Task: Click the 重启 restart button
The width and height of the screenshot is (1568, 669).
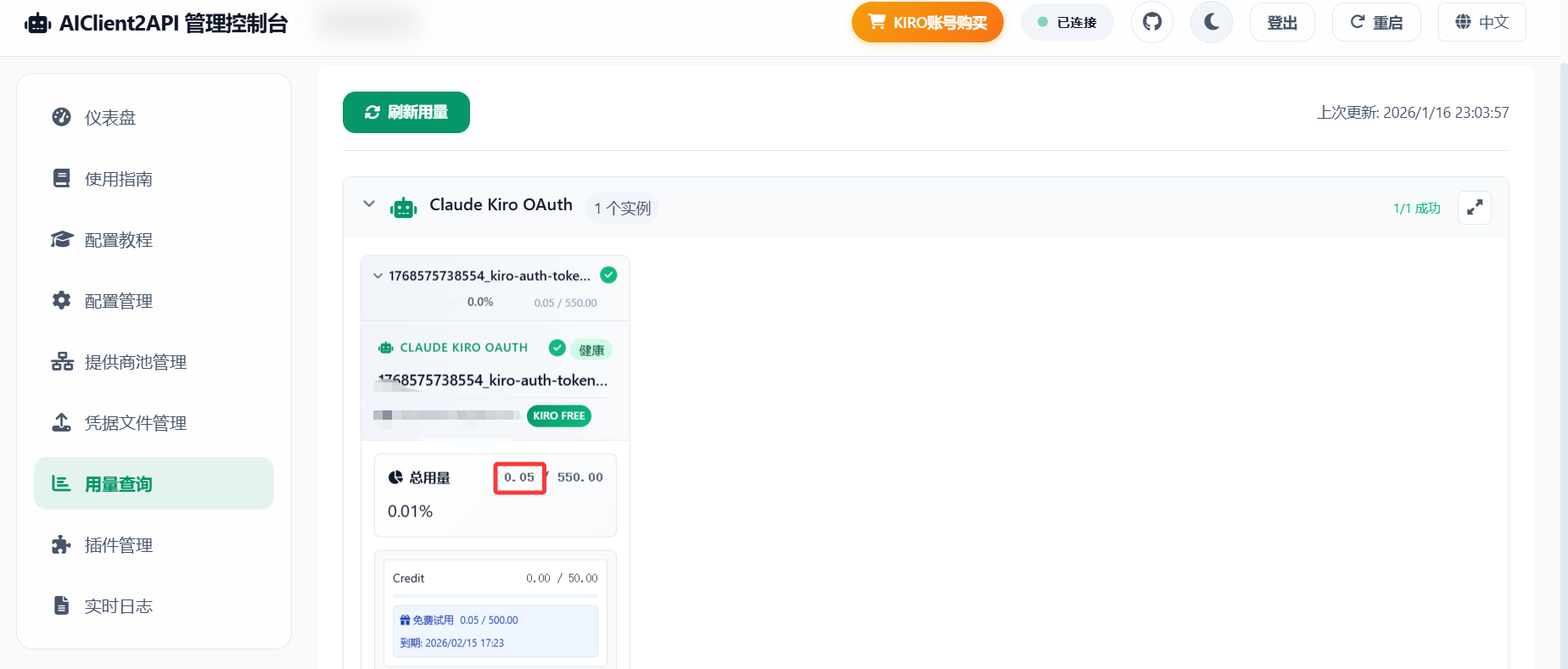Action: [1376, 22]
